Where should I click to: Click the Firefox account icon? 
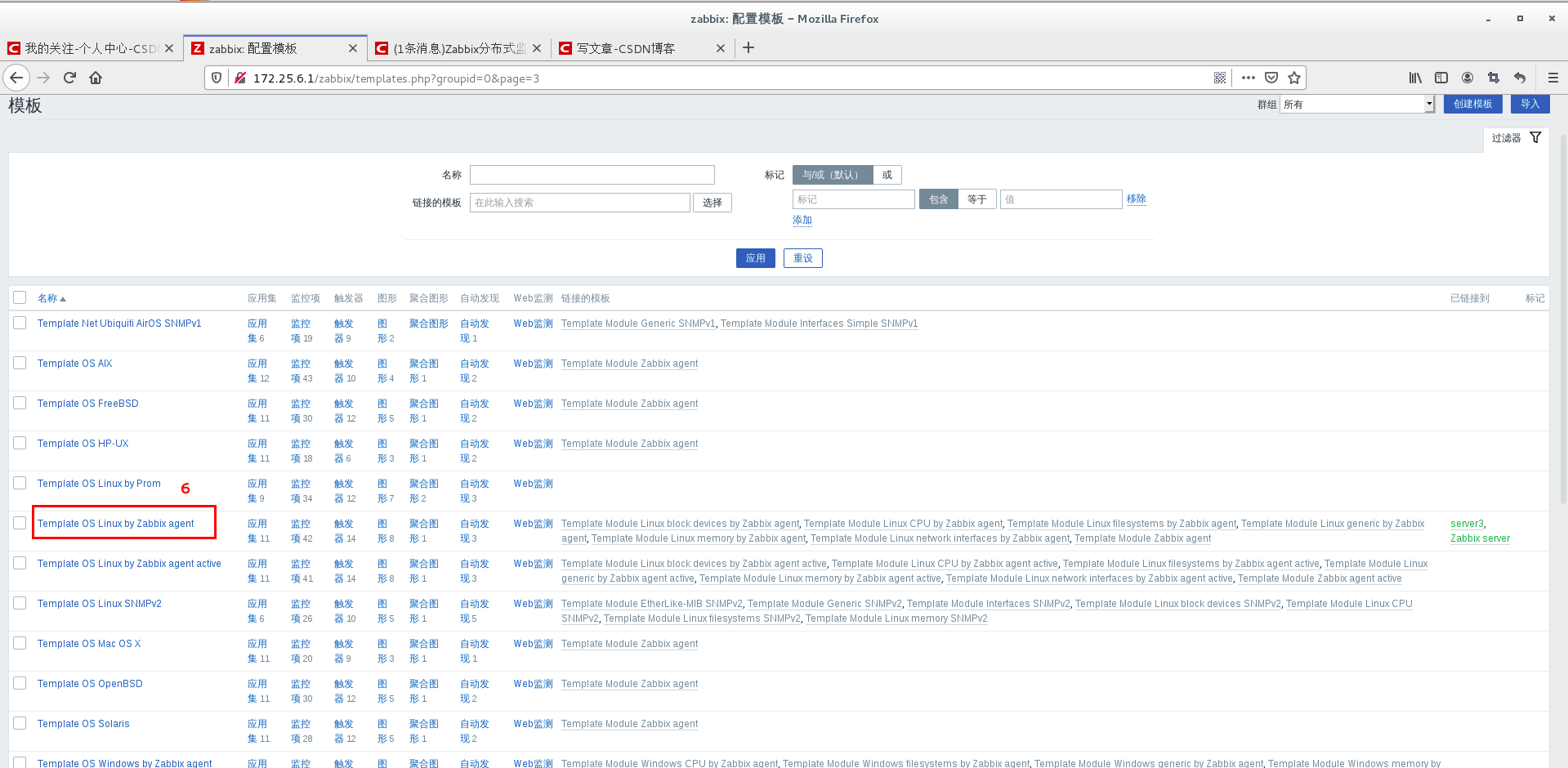point(1467,78)
